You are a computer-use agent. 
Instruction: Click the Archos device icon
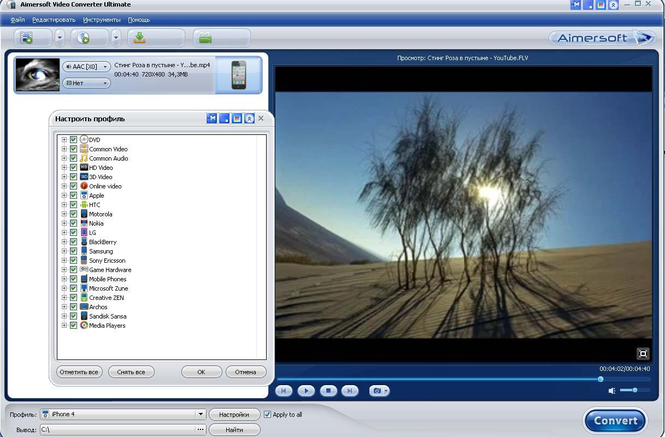pyautogui.click(x=84, y=307)
